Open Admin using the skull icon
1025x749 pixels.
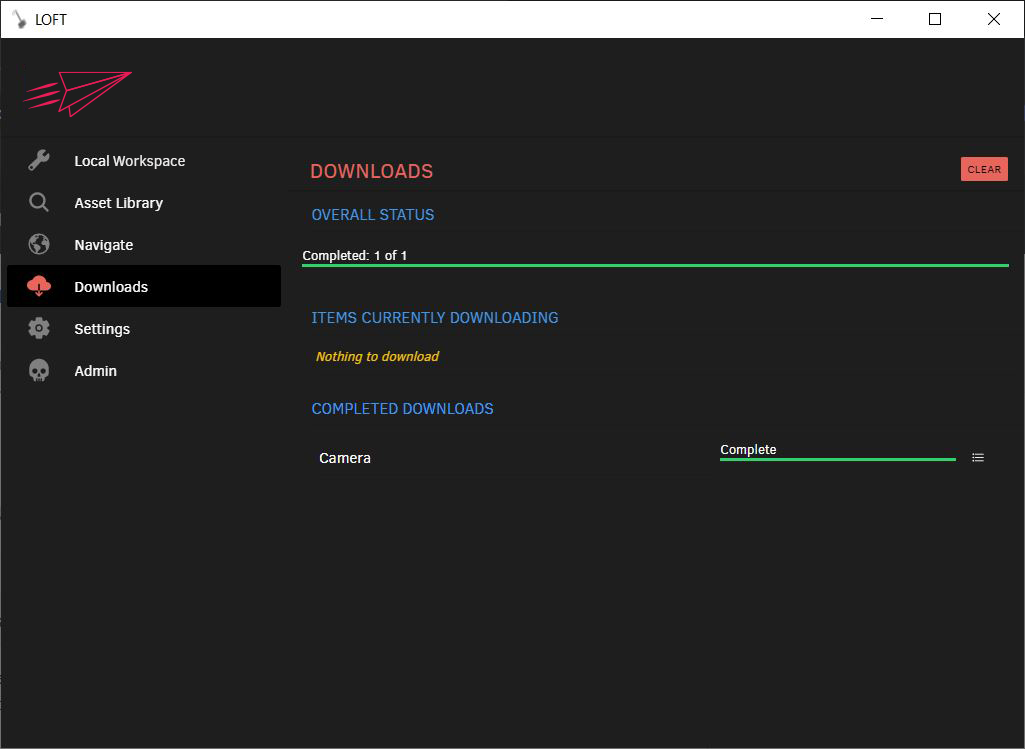pyautogui.click(x=38, y=370)
